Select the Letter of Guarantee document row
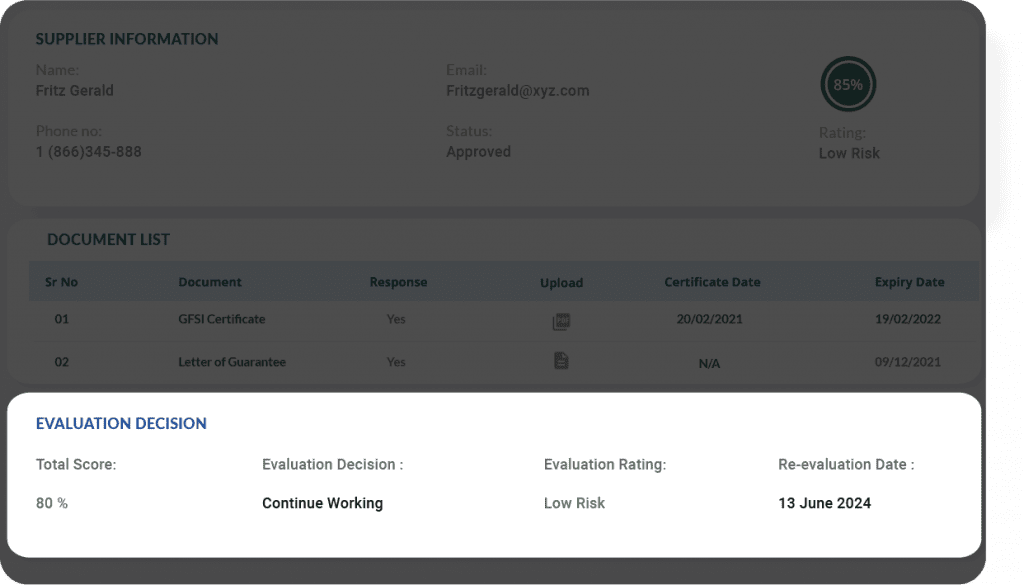 point(232,362)
